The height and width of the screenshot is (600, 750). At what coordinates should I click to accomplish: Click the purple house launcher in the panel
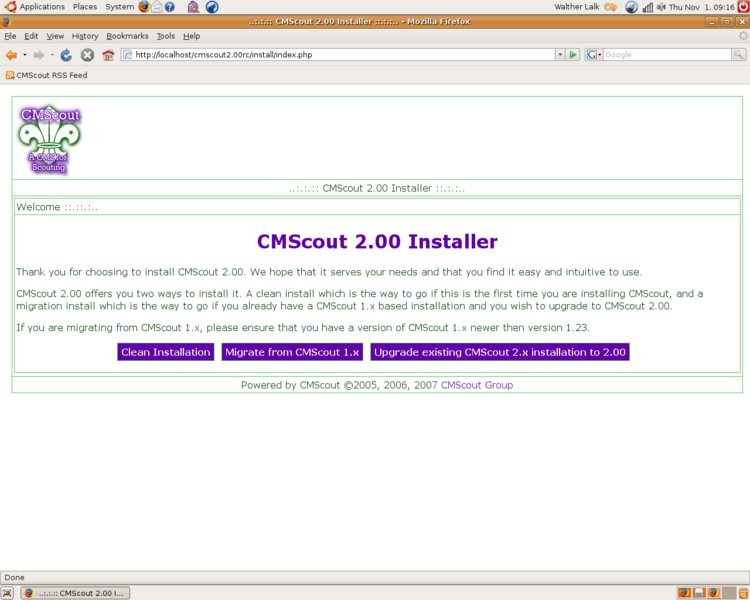193,7
